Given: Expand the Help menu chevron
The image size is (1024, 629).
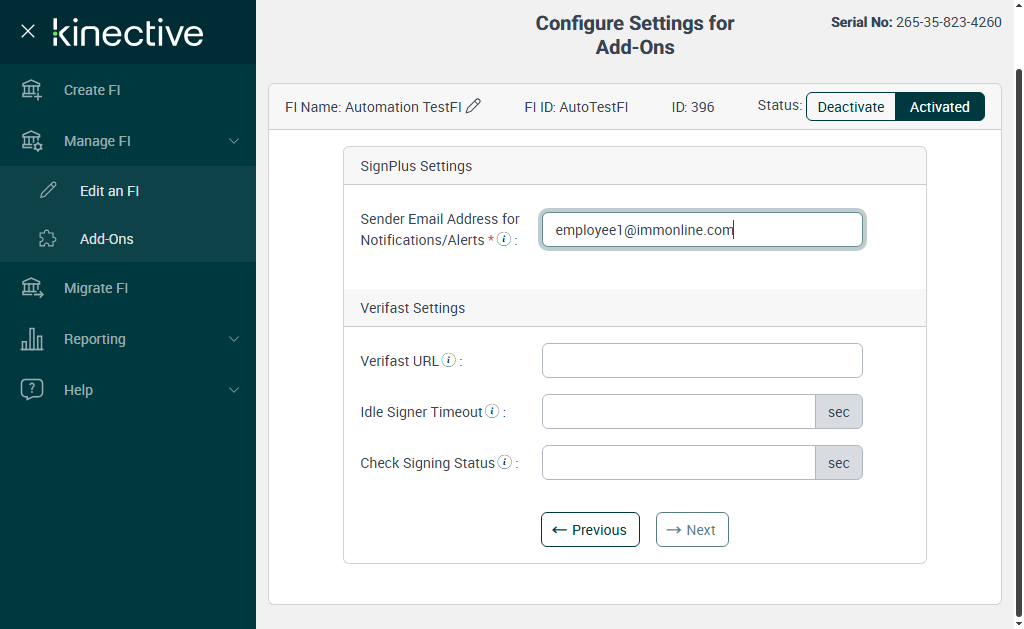Looking at the screenshot, I should pos(234,390).
